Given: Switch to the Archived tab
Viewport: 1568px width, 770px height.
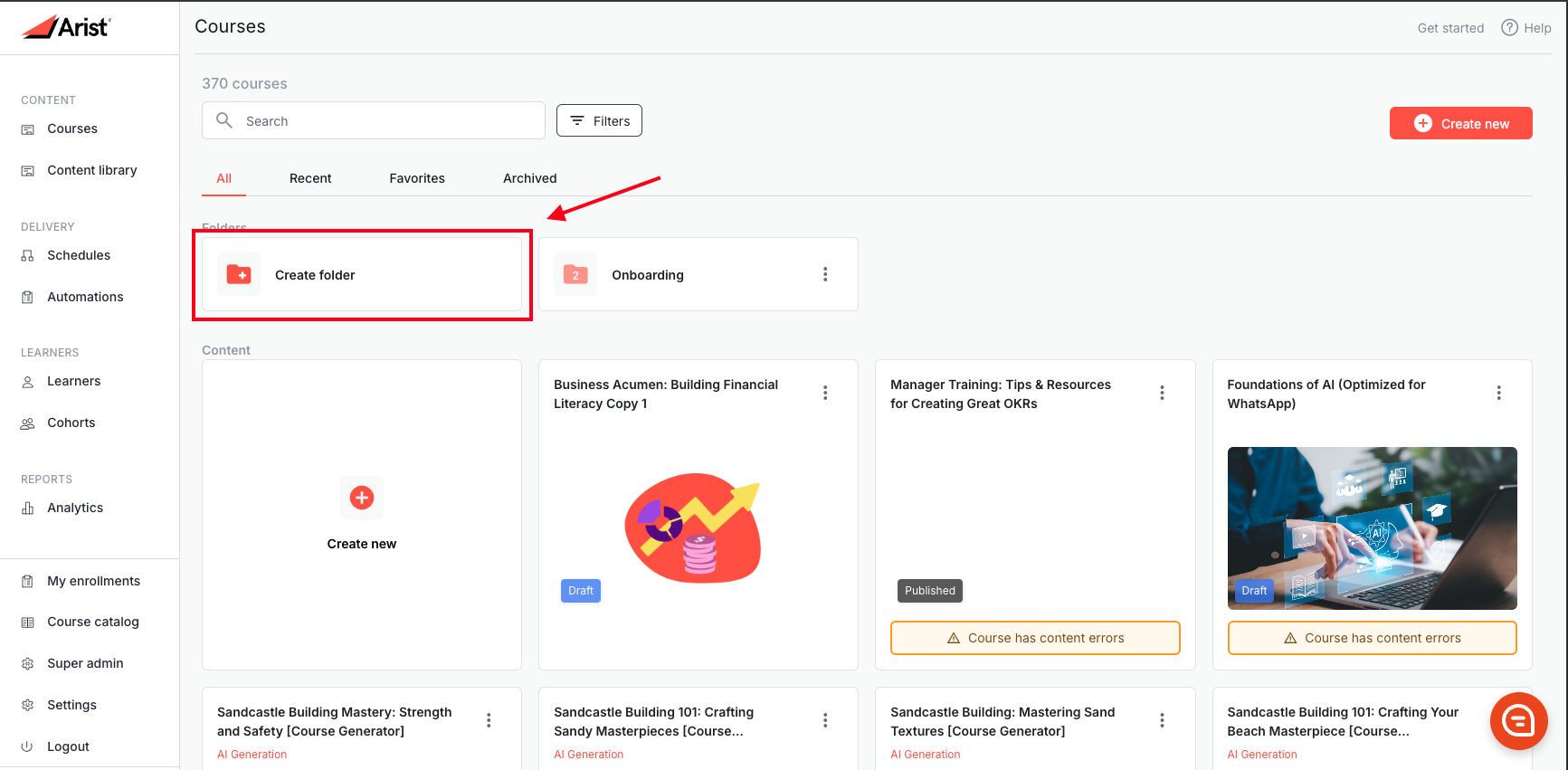Looking at the screenshot, I should pyautogui.click(x=530, y=178).
